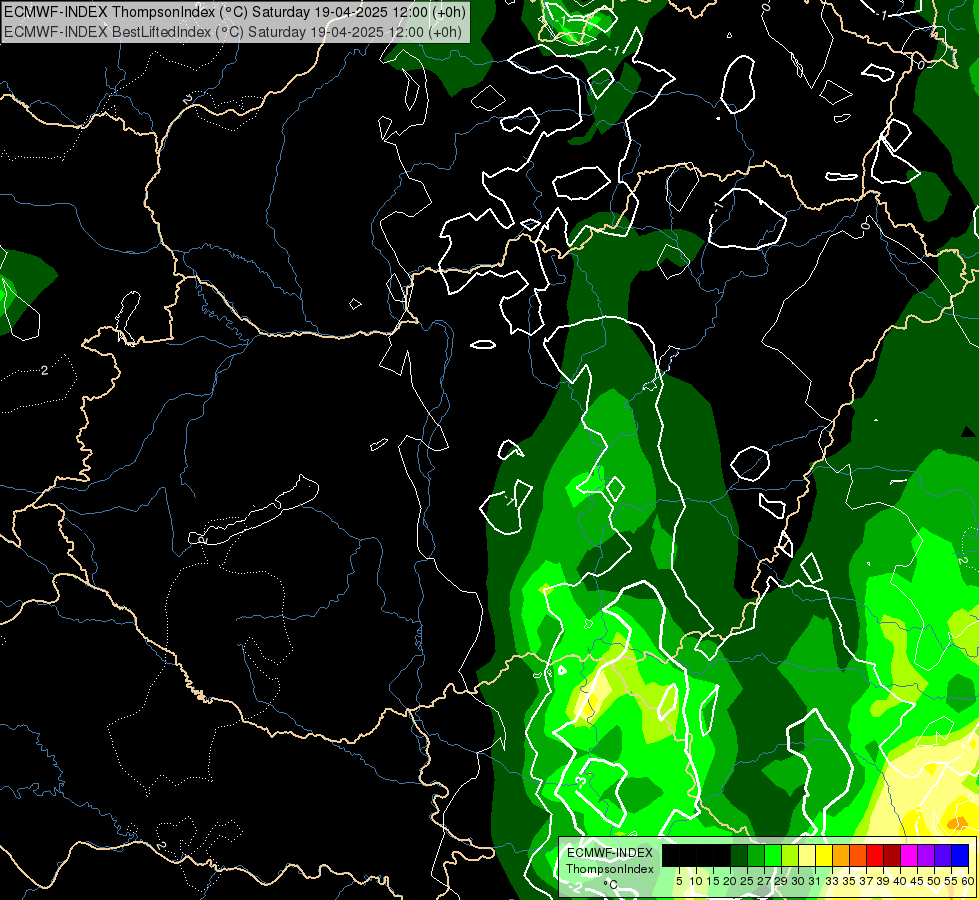Click the legend scale value 30
The image size is (979, 900).
tap(797, 881)
